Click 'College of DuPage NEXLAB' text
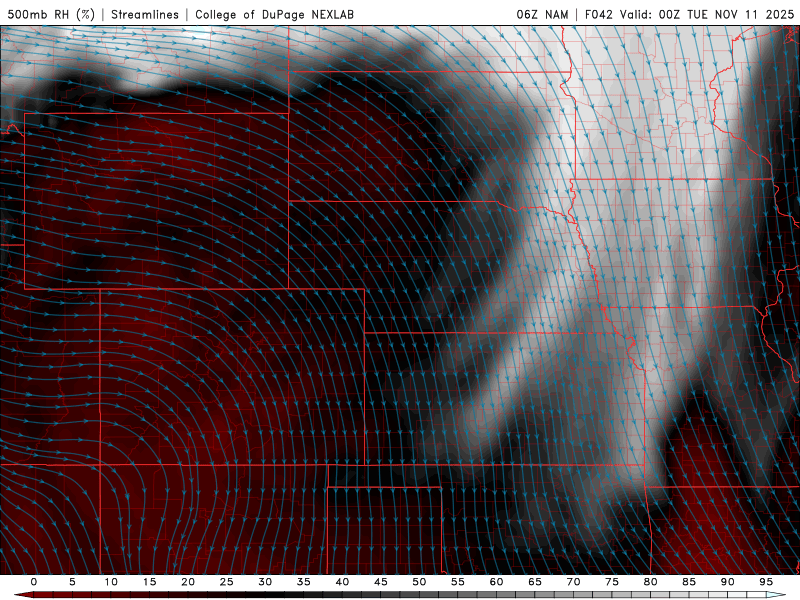Image resolution: width=800 pixels, height=600 pixels. [x=274, y=14]
